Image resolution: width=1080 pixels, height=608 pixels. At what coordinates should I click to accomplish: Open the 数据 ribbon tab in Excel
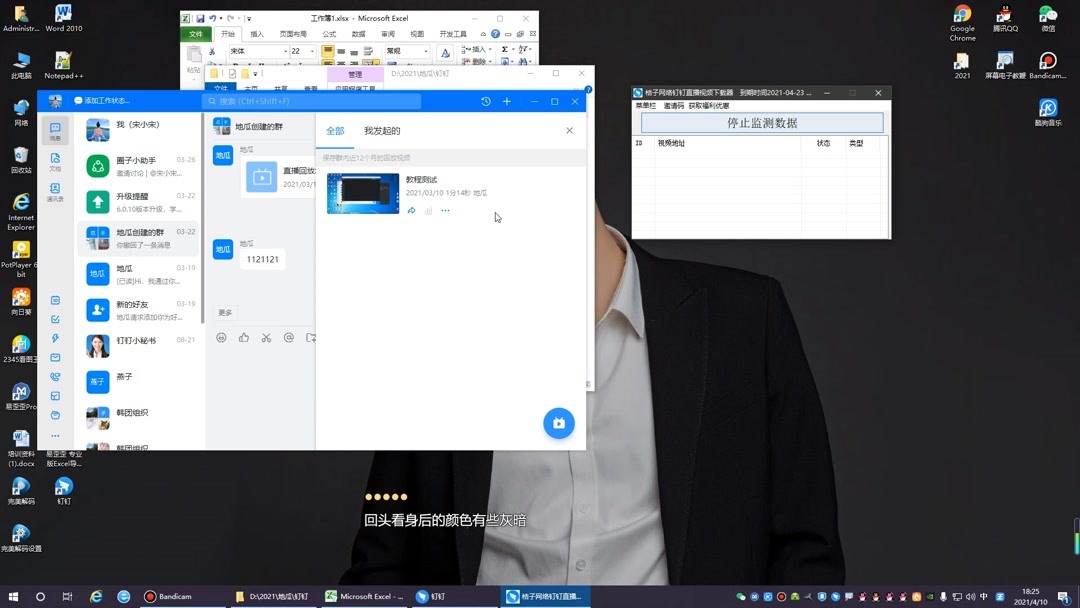click(x=357, y=34)
